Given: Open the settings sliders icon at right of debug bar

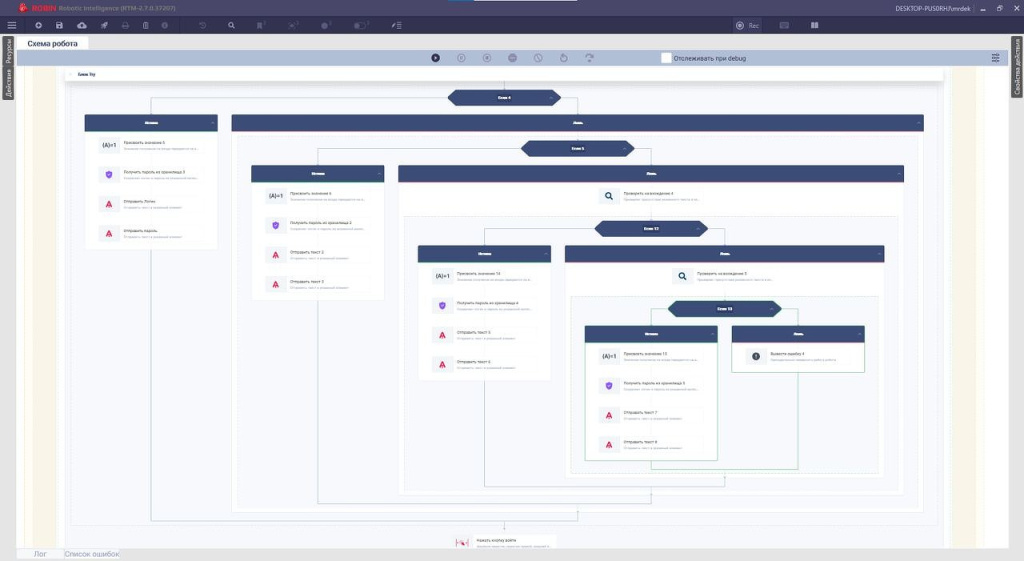Looking at the screenshot, I should (996, 58).
